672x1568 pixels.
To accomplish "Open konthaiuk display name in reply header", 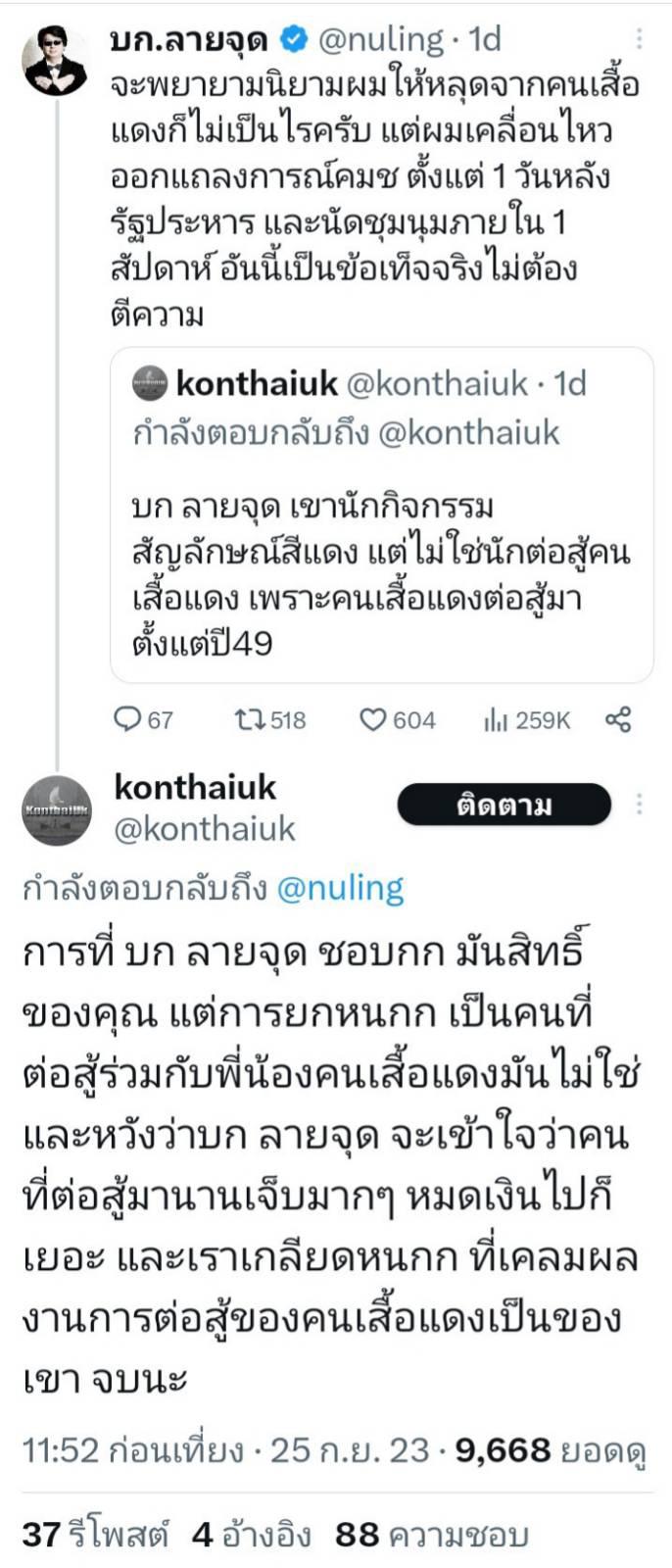I will [x=196, y=787].
